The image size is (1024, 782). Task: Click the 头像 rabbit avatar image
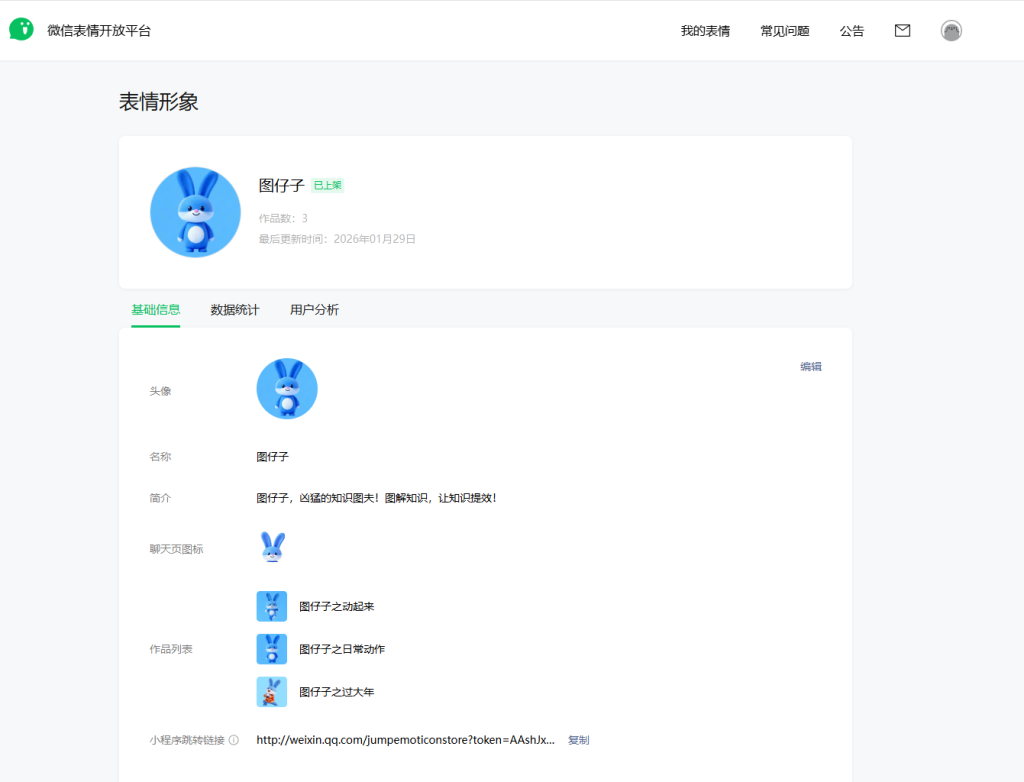[287, 389]
